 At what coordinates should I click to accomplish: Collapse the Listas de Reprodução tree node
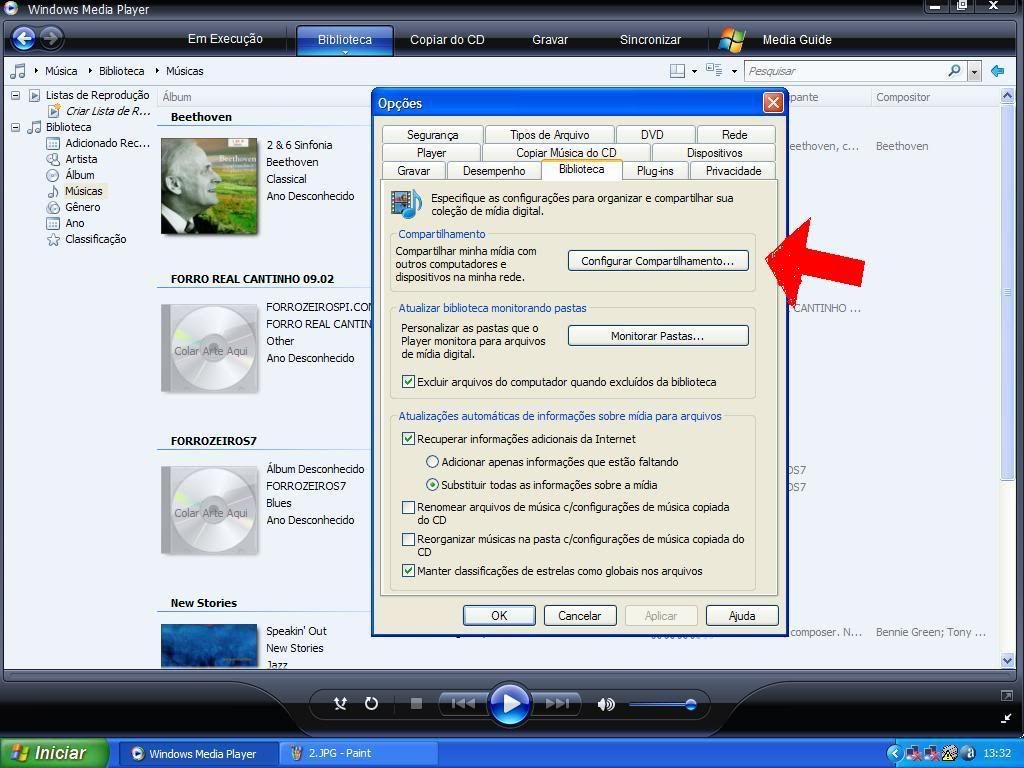(15, 95)
